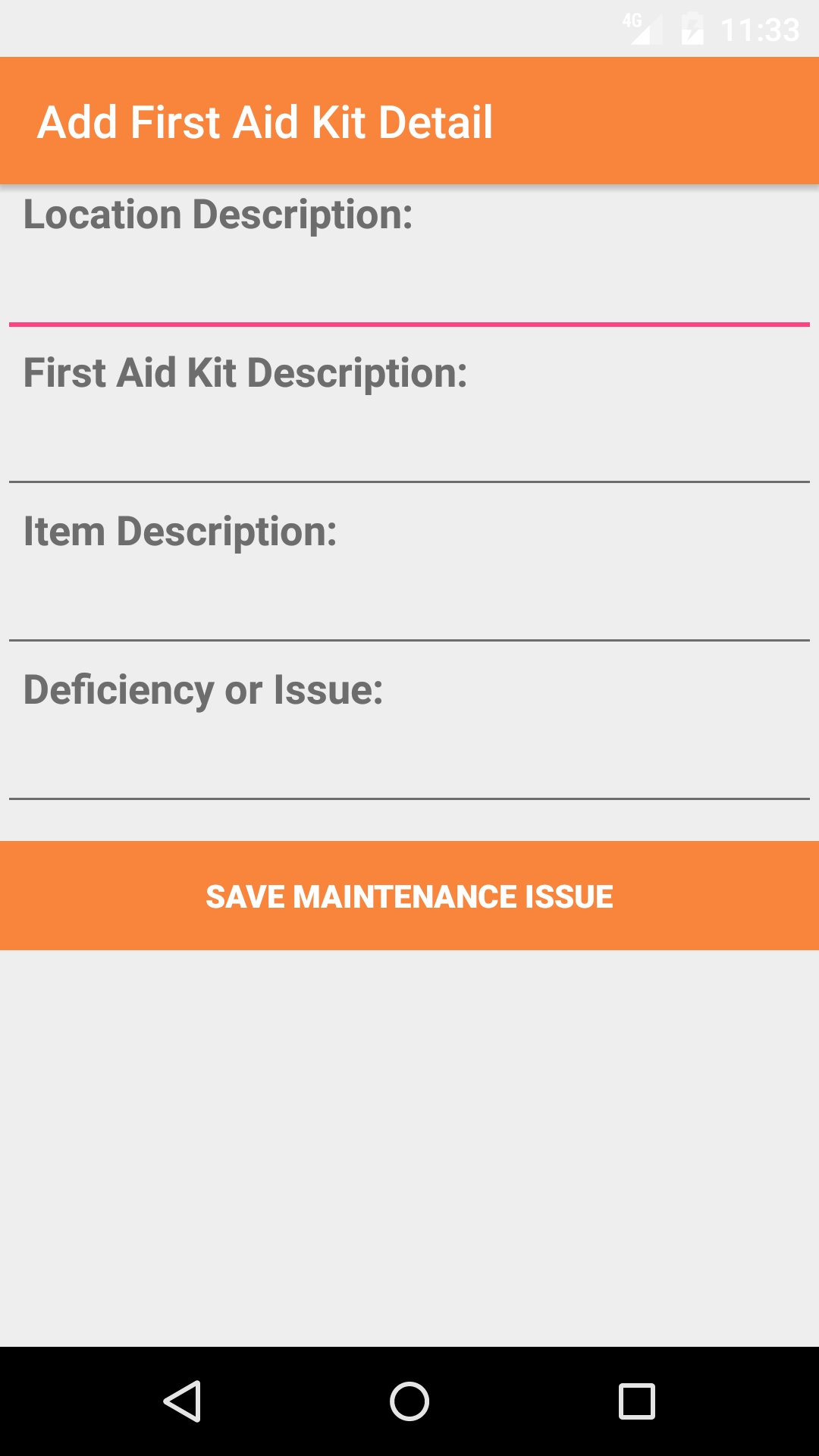Click the Item Description label text
819x1456 pixels.
click(x=180, y=532)
